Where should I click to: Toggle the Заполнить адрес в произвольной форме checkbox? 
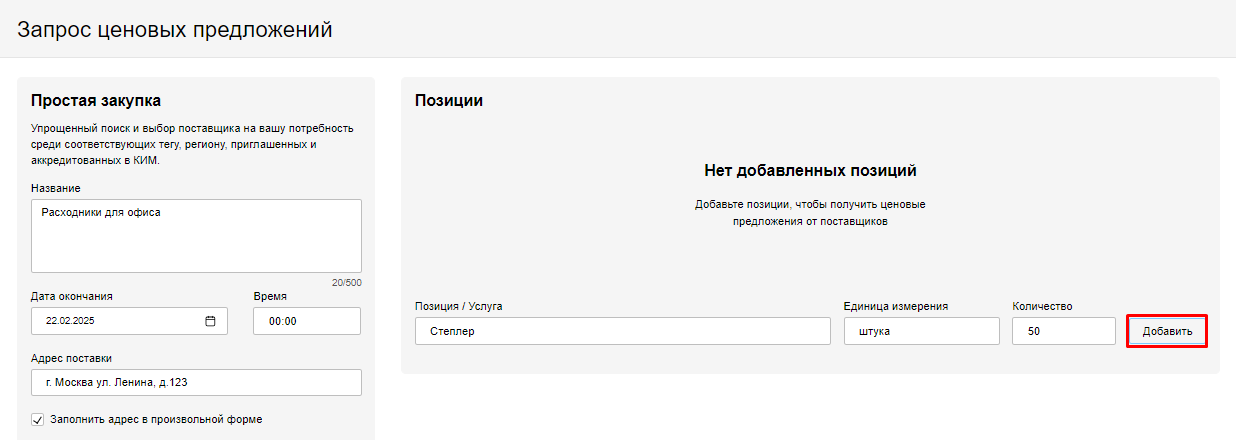click(38, 419)
